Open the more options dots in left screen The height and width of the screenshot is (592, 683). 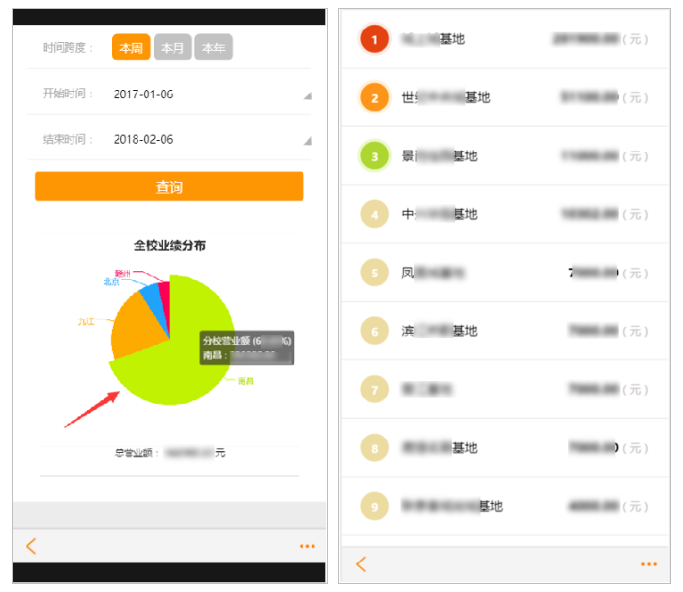(307, 546)
